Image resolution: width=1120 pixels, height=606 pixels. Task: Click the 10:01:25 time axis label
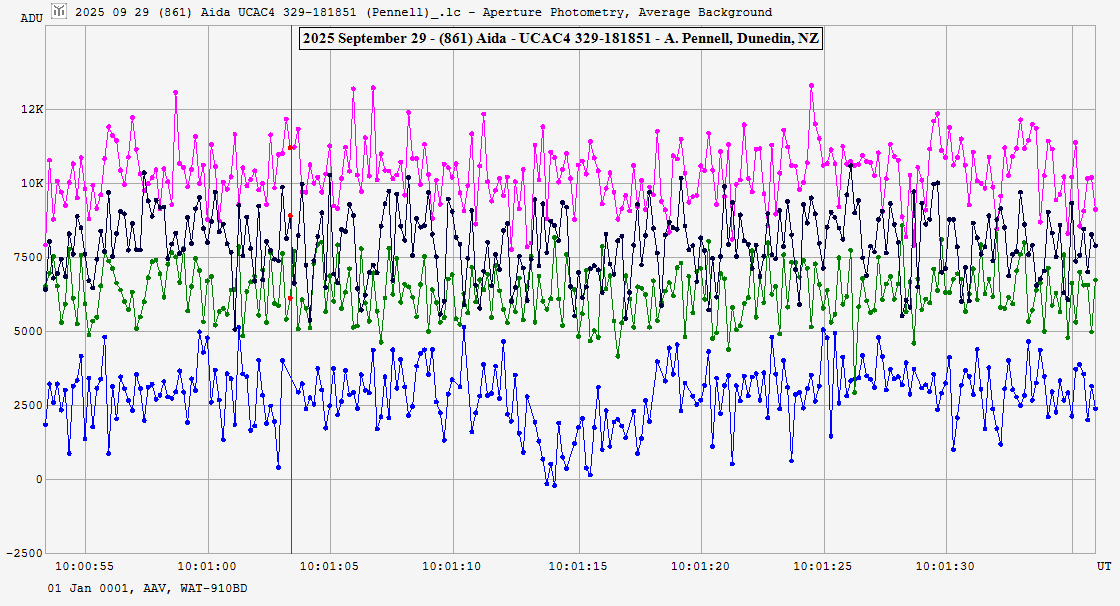coord(825,566)
